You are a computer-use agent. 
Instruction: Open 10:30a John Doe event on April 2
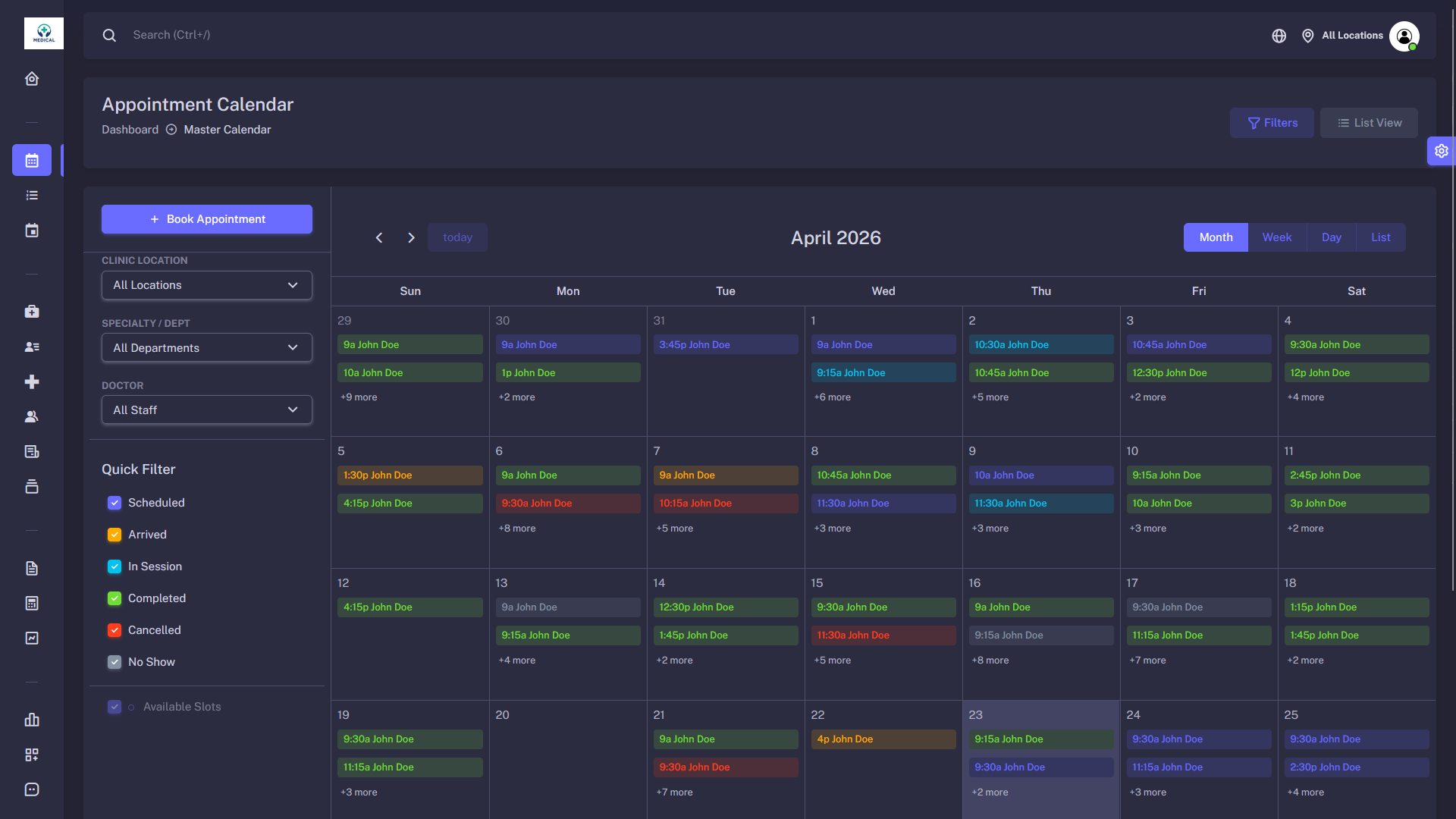pos(1041,345)
